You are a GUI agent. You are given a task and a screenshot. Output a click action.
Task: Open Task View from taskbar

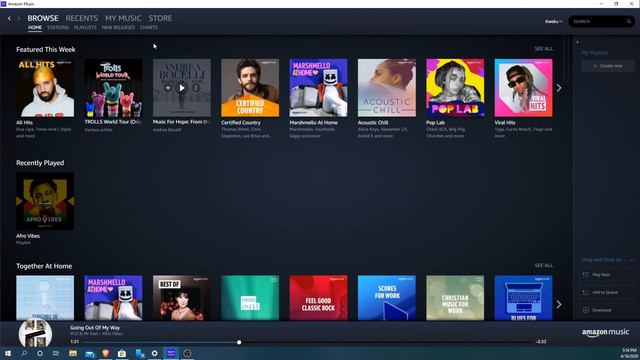click(x=56, y=353)
